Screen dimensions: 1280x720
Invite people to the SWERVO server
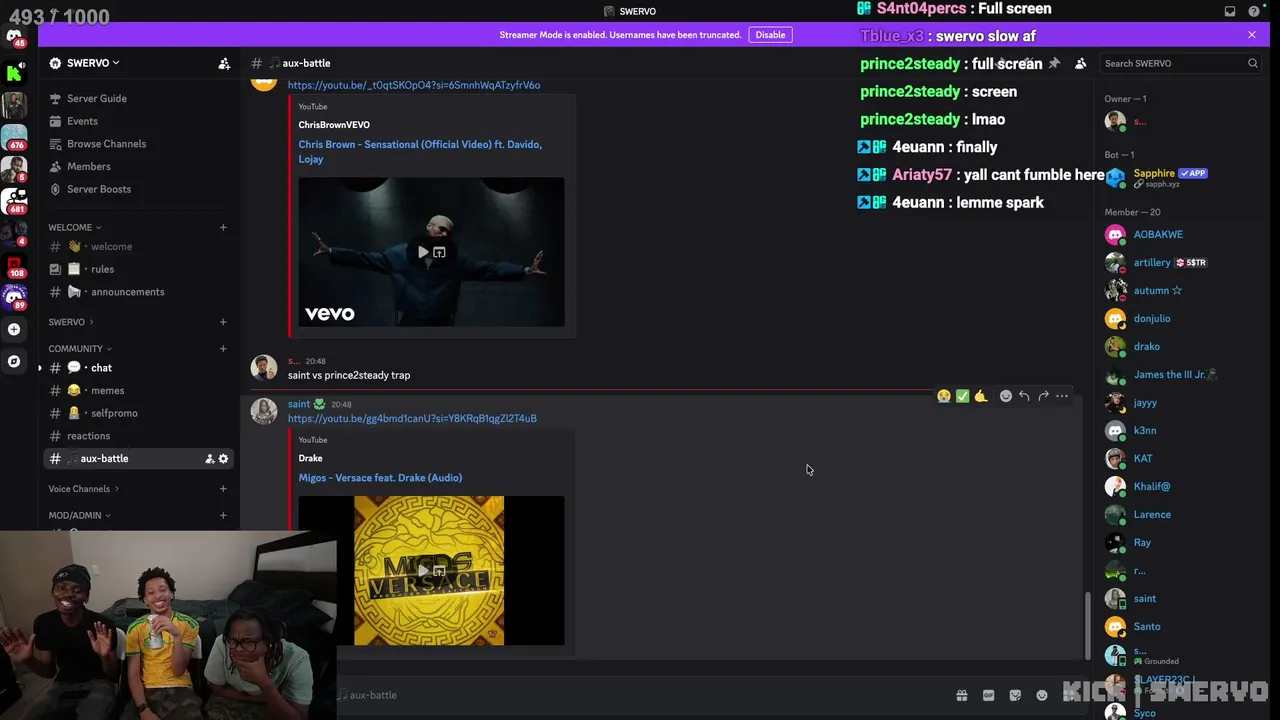click(x=224, y=63)
